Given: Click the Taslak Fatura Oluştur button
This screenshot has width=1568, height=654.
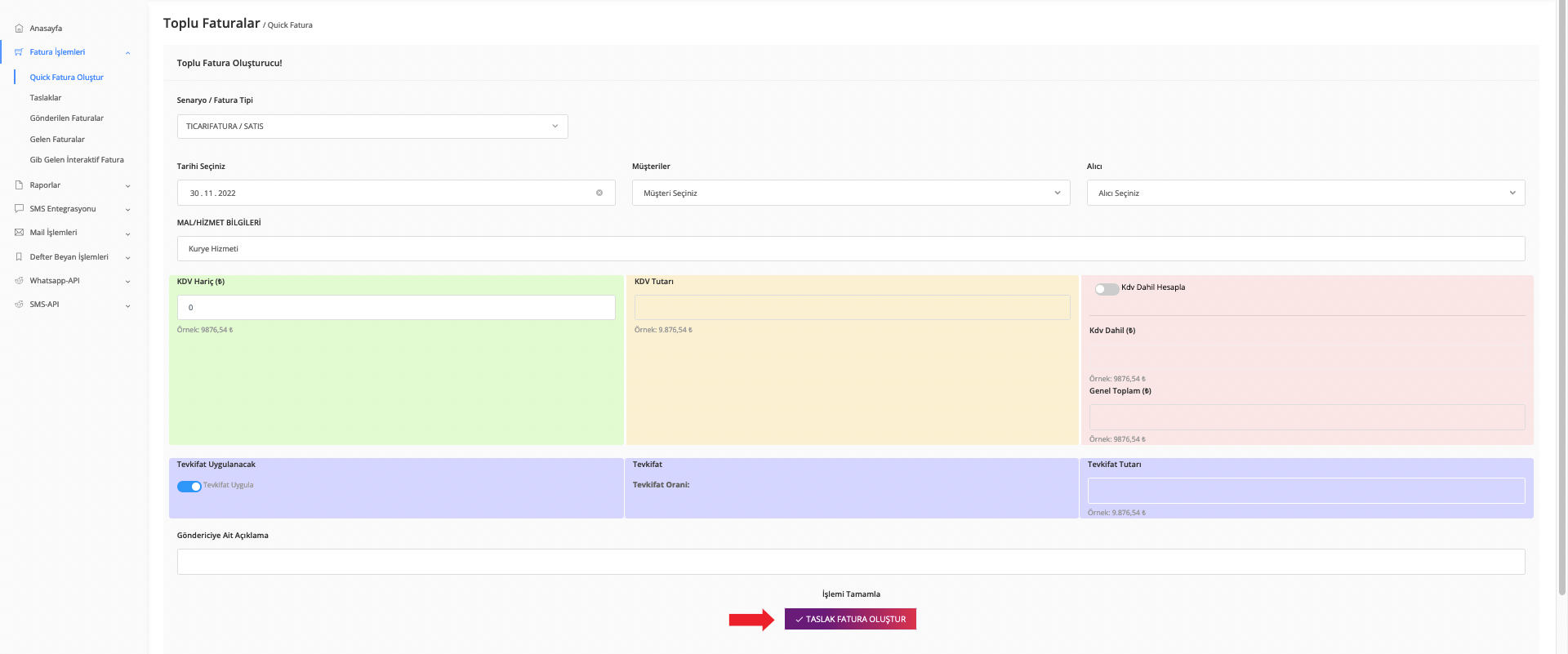Looking at the screenshot, I should (850, 619).
